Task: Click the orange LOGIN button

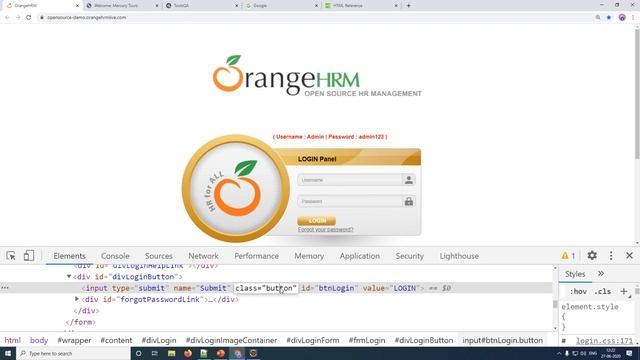Action: point(316,220)
